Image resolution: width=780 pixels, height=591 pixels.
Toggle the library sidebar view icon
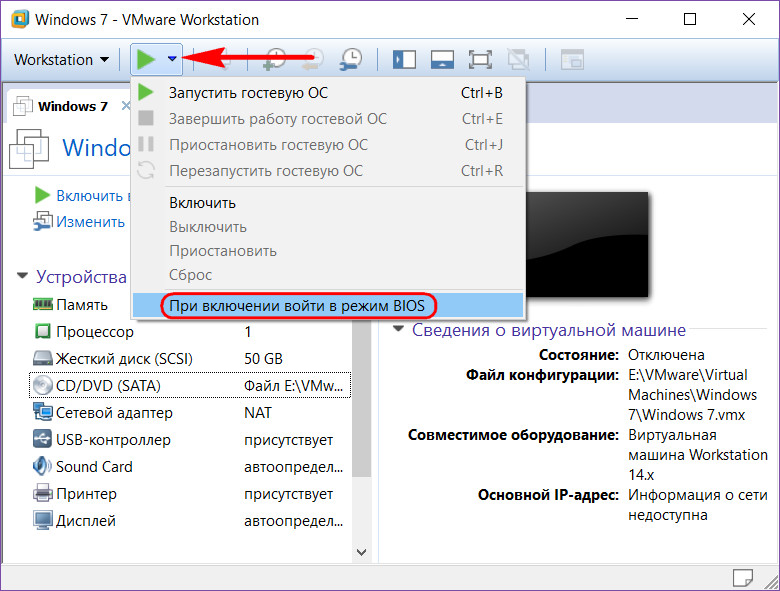tap(404, 59)
